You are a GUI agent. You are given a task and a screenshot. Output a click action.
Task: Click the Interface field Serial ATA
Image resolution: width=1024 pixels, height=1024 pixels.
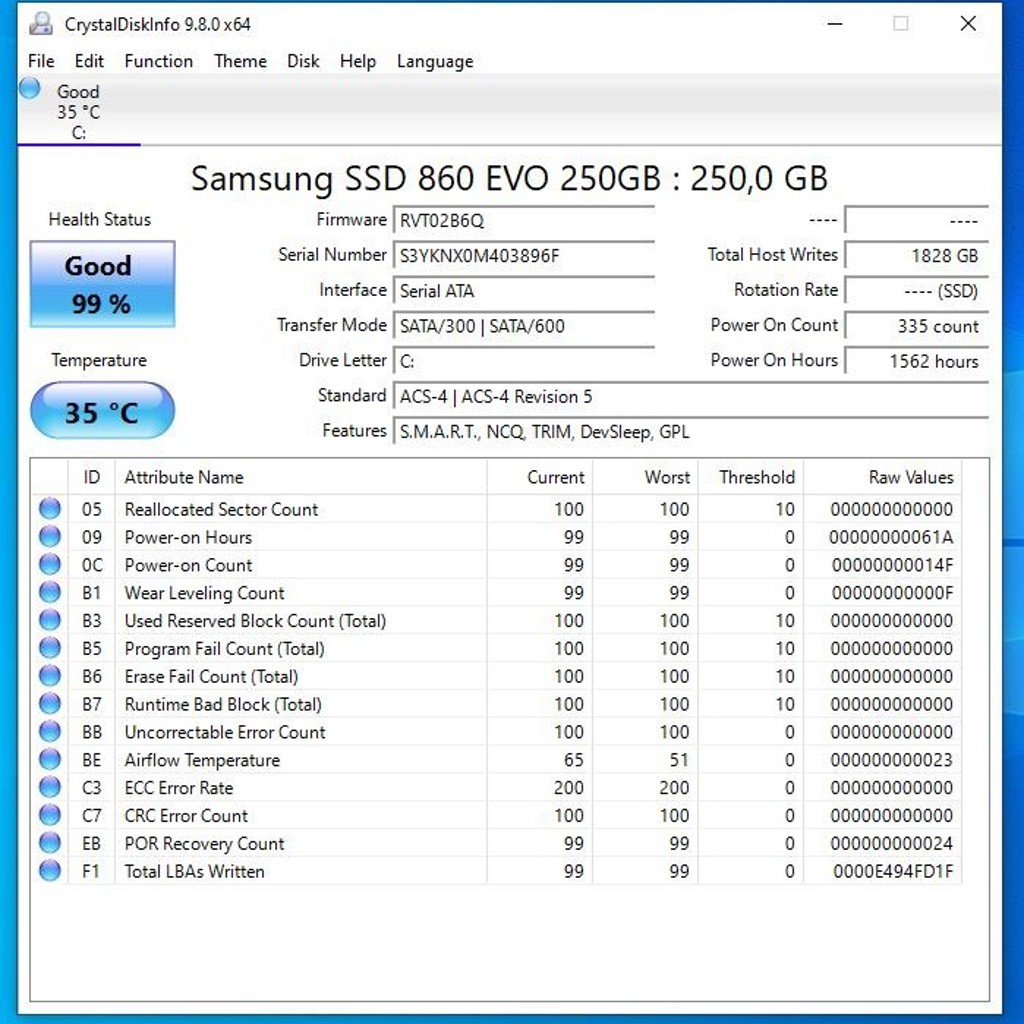click(x=524, y=291)
